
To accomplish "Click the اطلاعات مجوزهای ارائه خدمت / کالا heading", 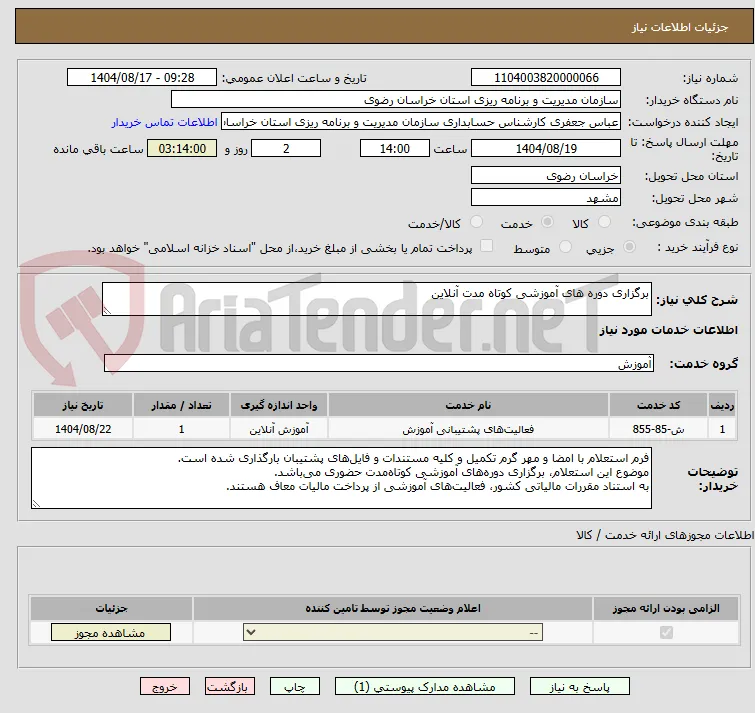I will click(x=665, y=535).
